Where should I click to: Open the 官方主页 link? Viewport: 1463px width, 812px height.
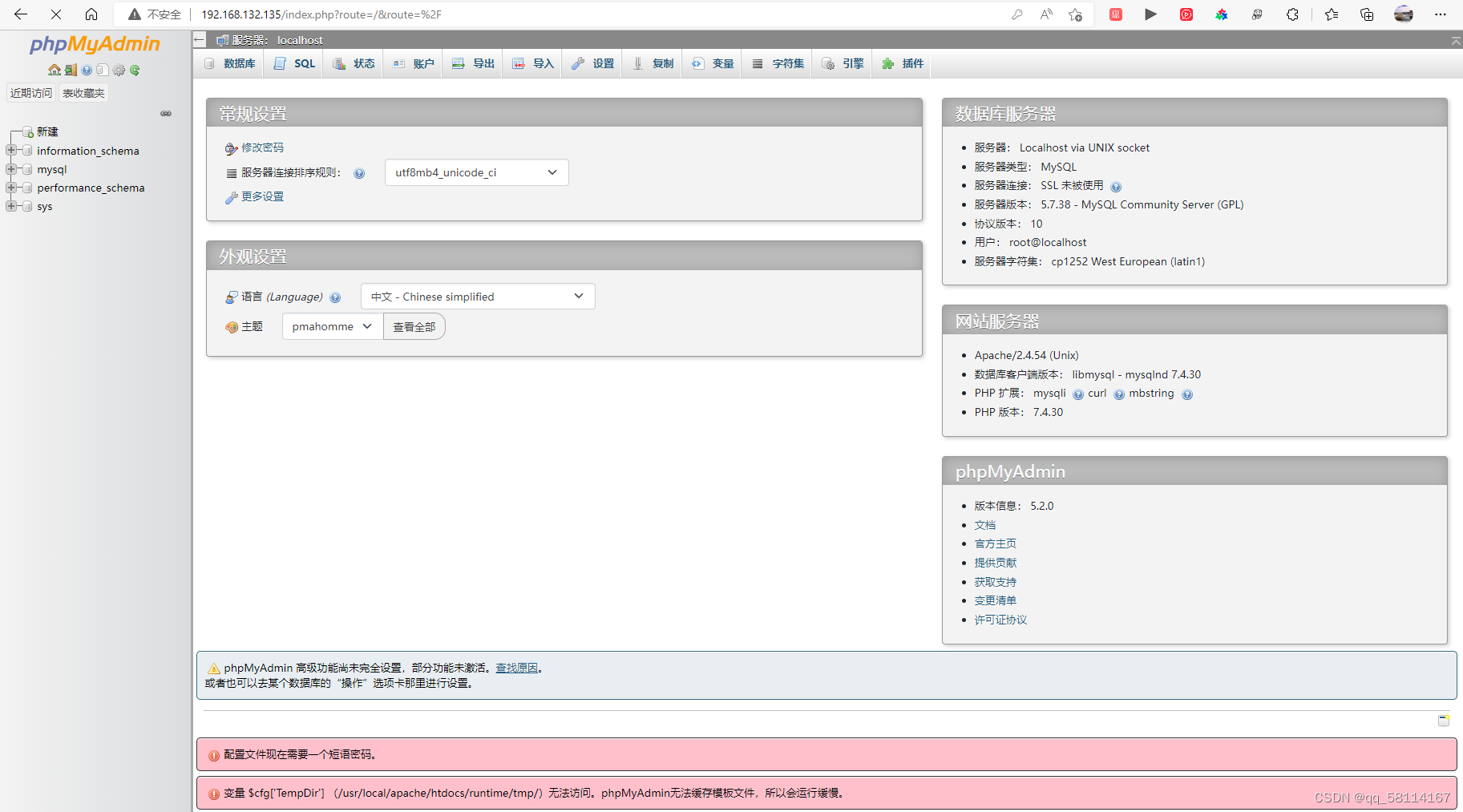pyautogui.click(x=996, y=543)
